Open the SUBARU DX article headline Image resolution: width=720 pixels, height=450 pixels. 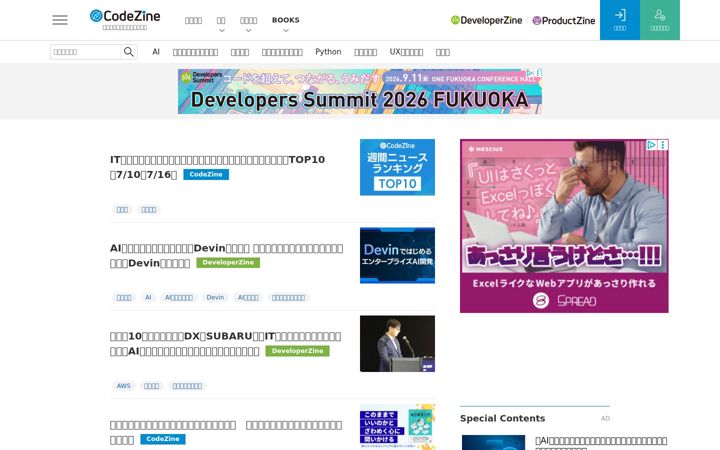pyautogui.click(x=225, y=343)
